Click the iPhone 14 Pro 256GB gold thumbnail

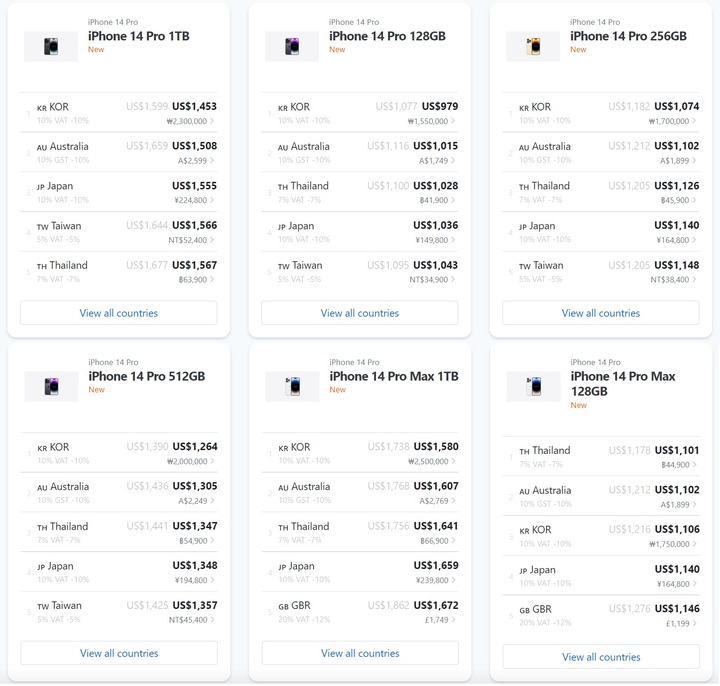533,46
